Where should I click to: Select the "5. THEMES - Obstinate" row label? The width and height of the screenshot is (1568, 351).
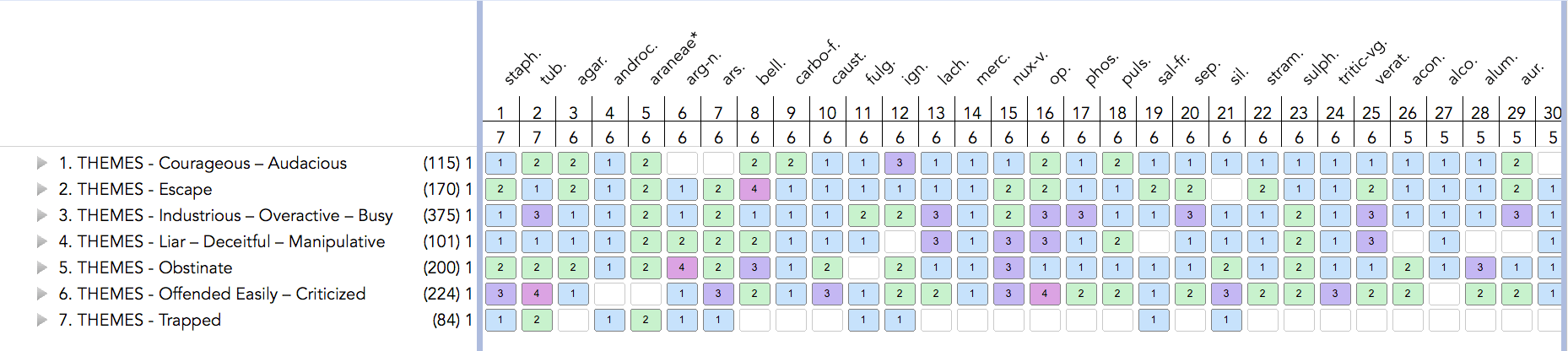(x=145, y=267)
